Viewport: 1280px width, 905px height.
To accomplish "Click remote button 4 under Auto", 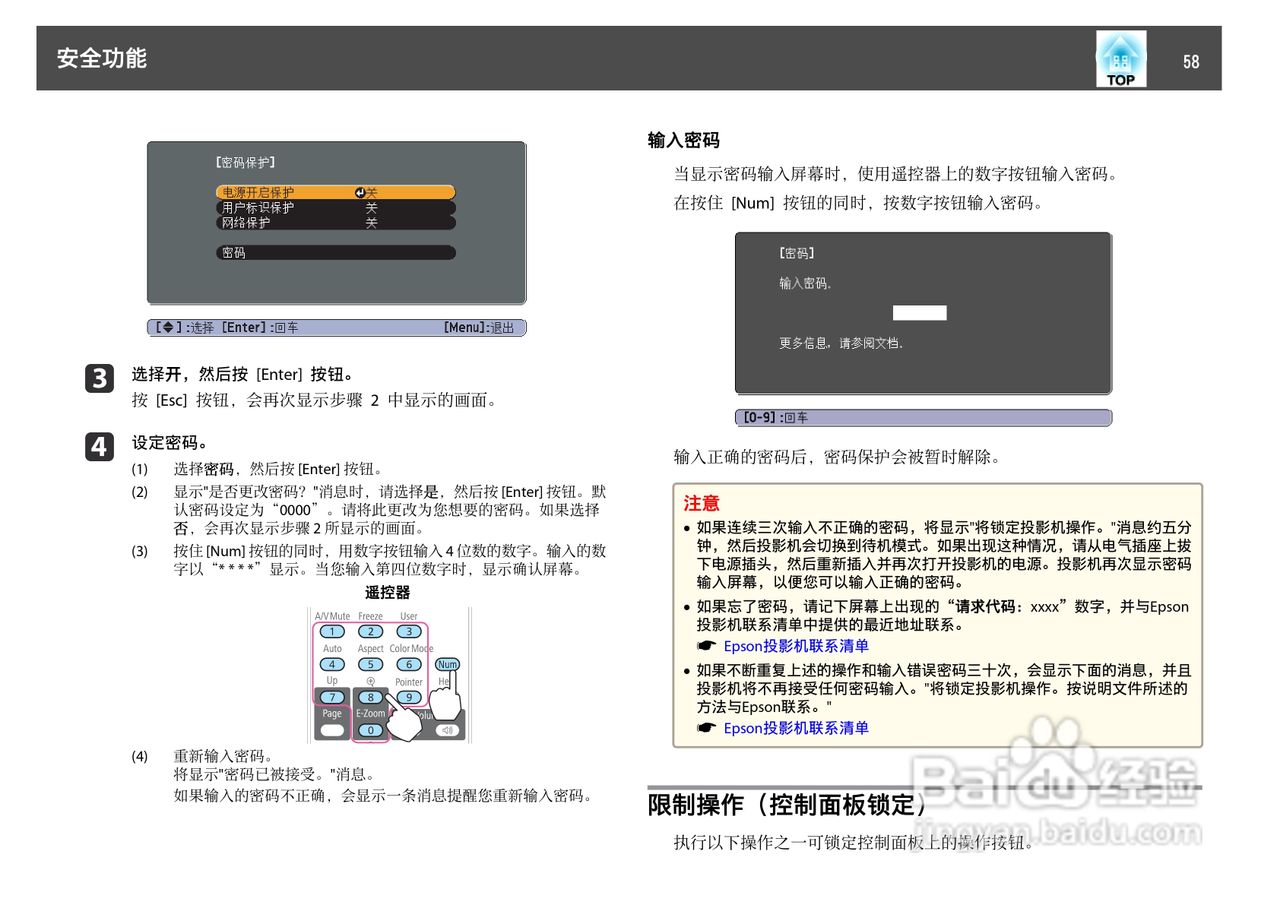I will pos(332,664).
